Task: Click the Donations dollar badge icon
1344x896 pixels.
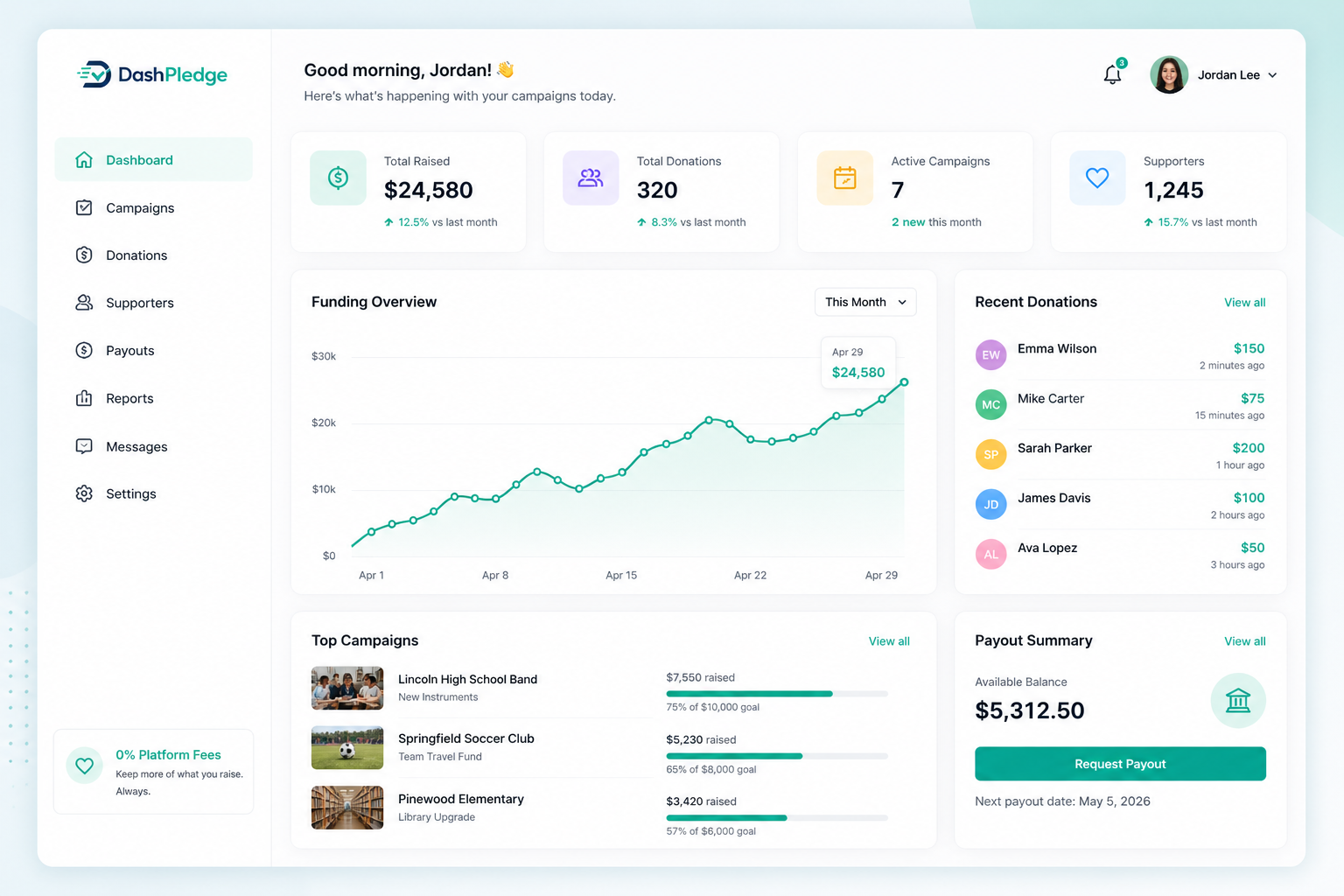Action: point(84,255)
